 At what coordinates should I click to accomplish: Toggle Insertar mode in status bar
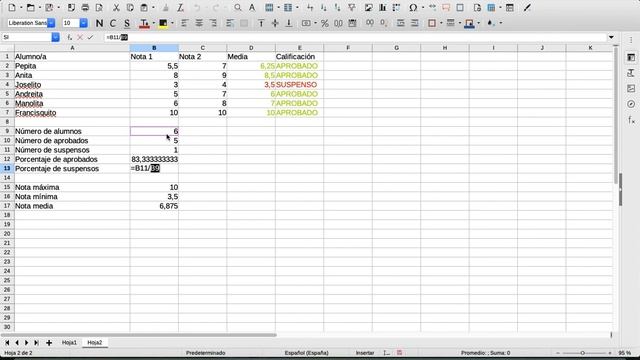tap(364, 353)
